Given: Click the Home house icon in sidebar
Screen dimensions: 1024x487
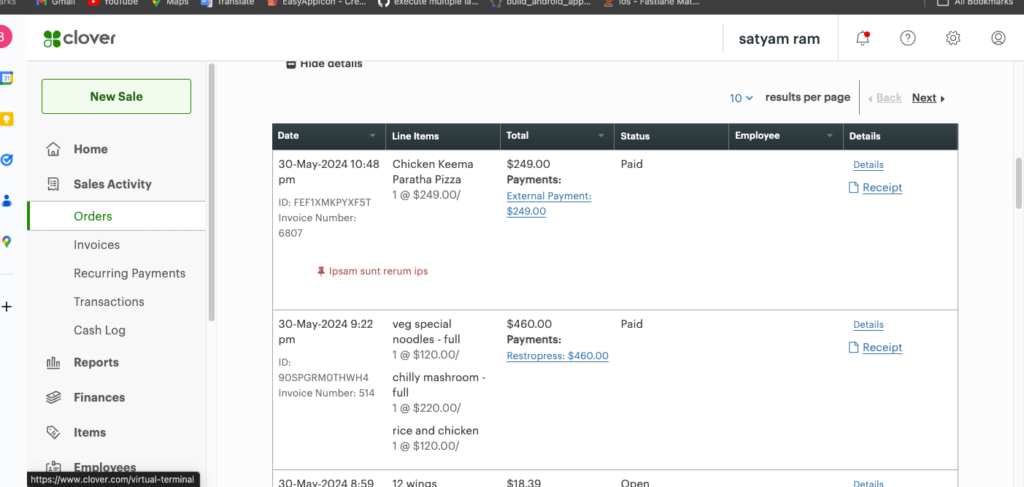Looking at the screenshot, I should coord(54,149).
